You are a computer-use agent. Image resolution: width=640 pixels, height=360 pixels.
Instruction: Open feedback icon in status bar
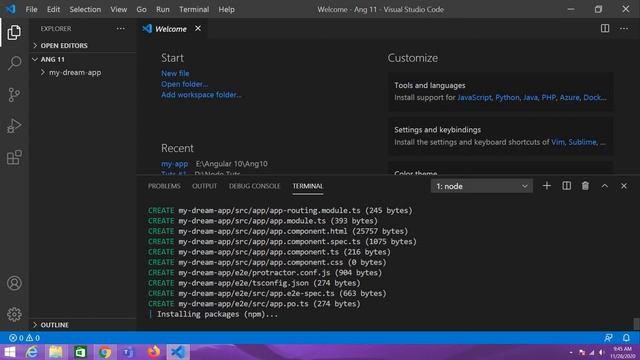608,338
